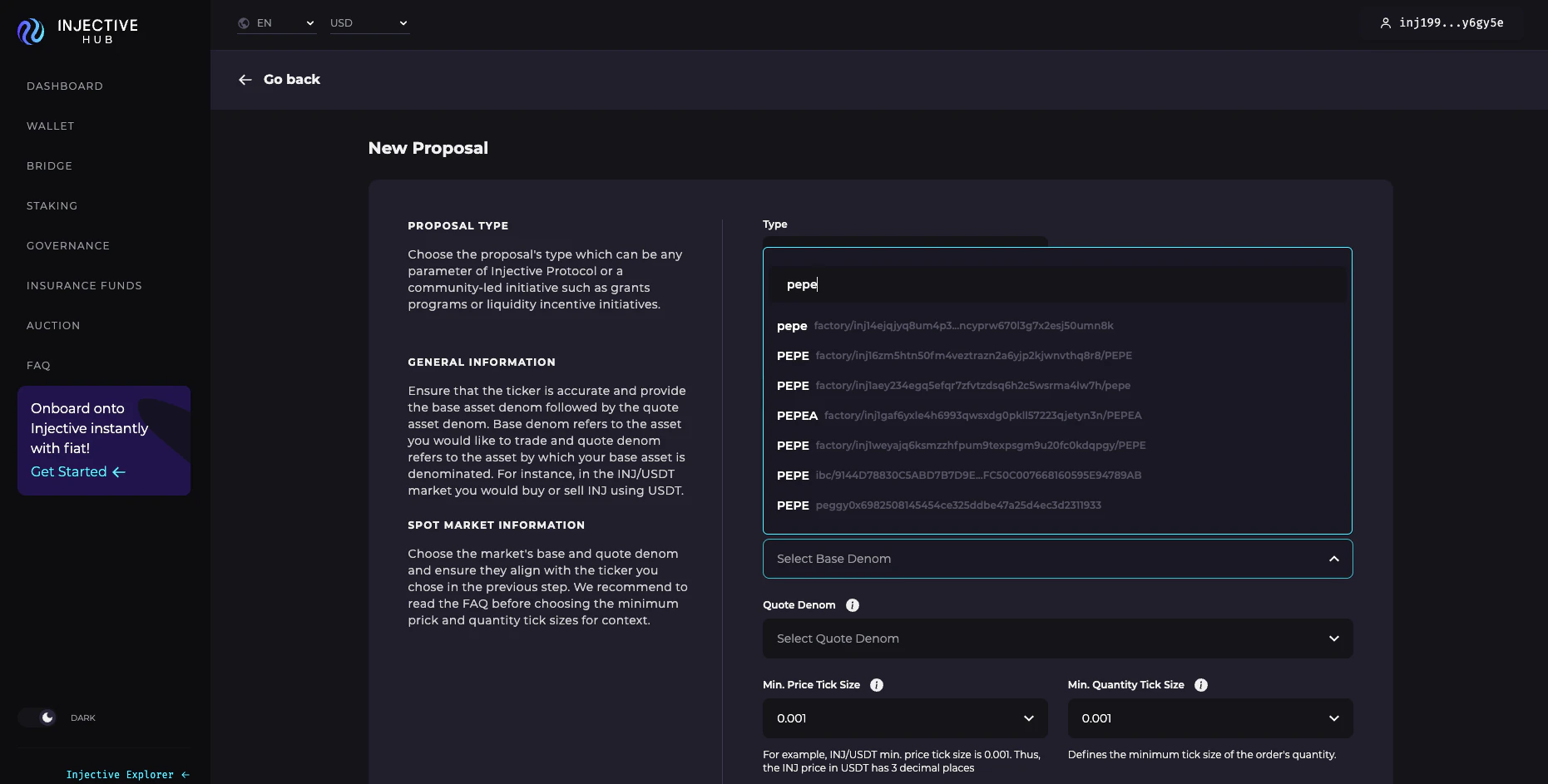Viewport: 1548px width, 784px height.
Task: Select PEPEA factory/inj1gaf6yxle option
Action: point(1057,416)
